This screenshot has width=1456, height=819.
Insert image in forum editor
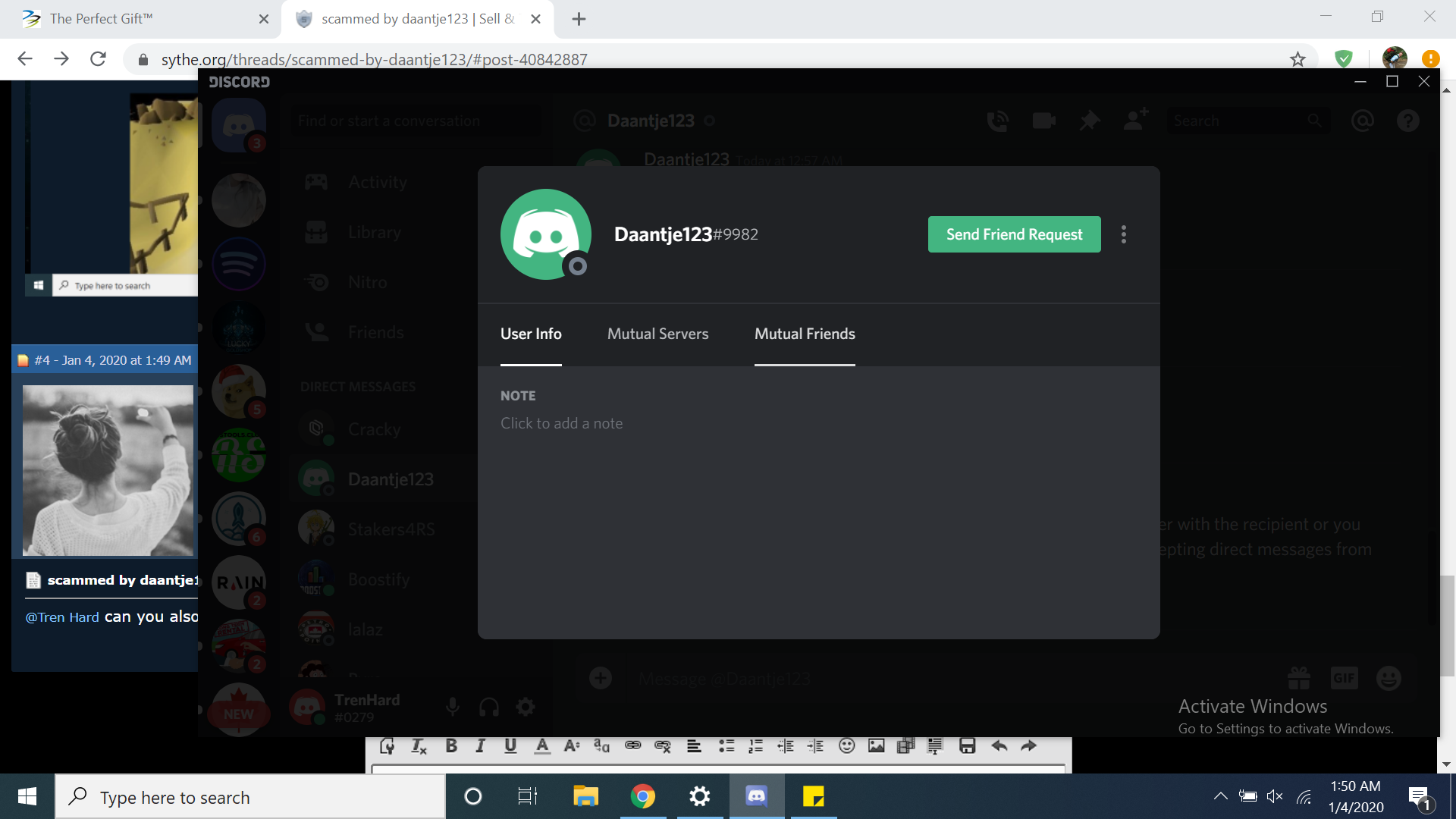[x=877, y=746]
